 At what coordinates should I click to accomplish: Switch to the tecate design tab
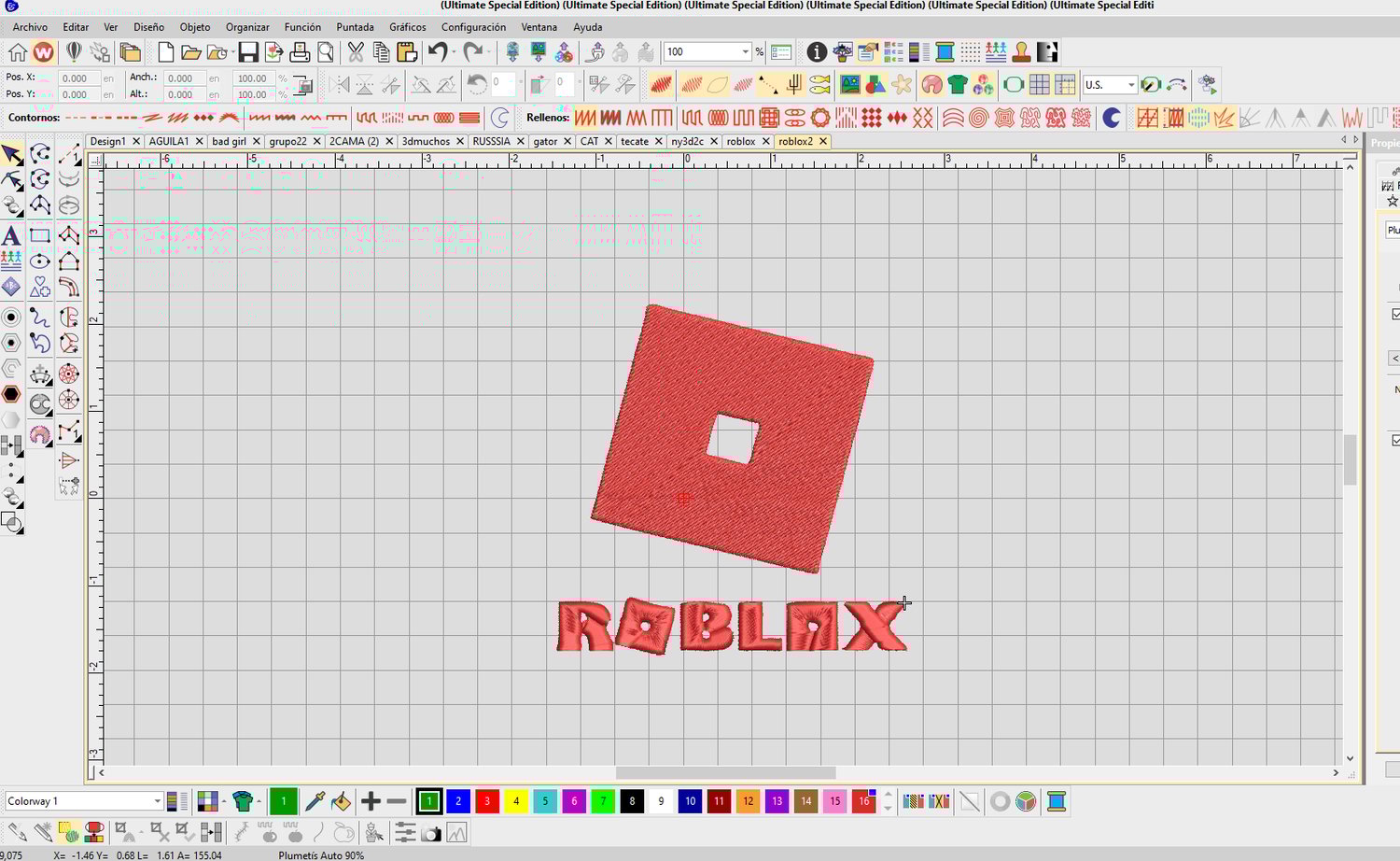pyautogui.click(x=635, y=141)
